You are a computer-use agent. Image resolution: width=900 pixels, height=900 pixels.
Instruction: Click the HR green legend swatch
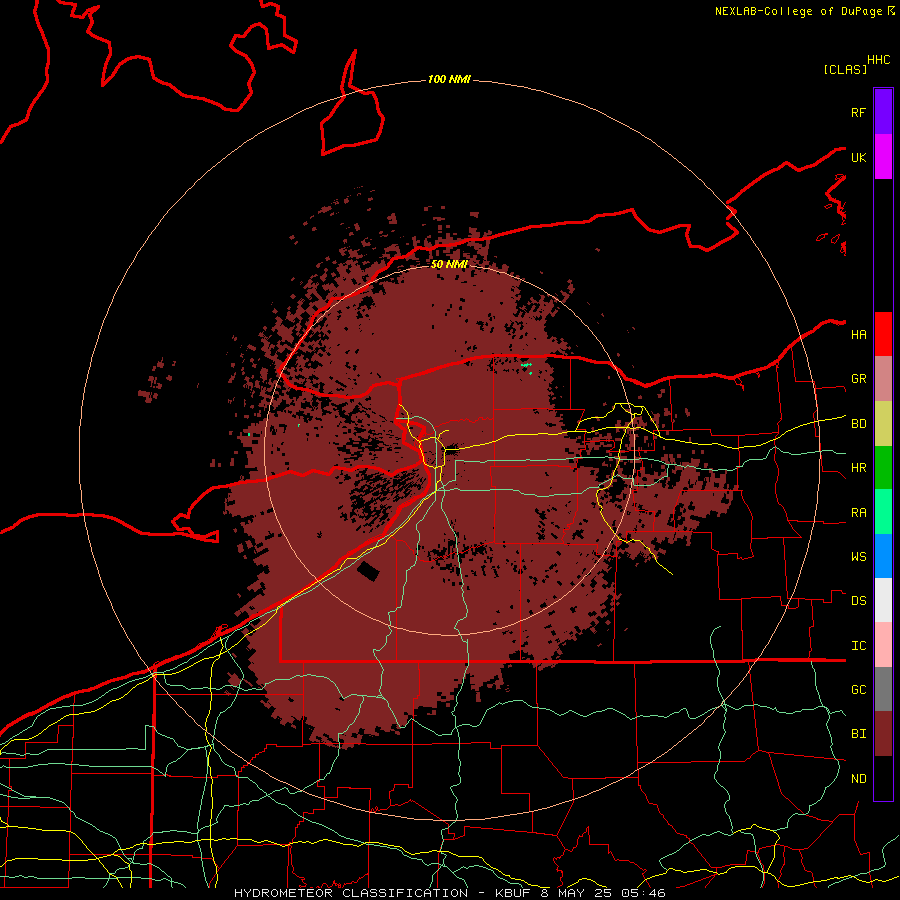(883, 468)
